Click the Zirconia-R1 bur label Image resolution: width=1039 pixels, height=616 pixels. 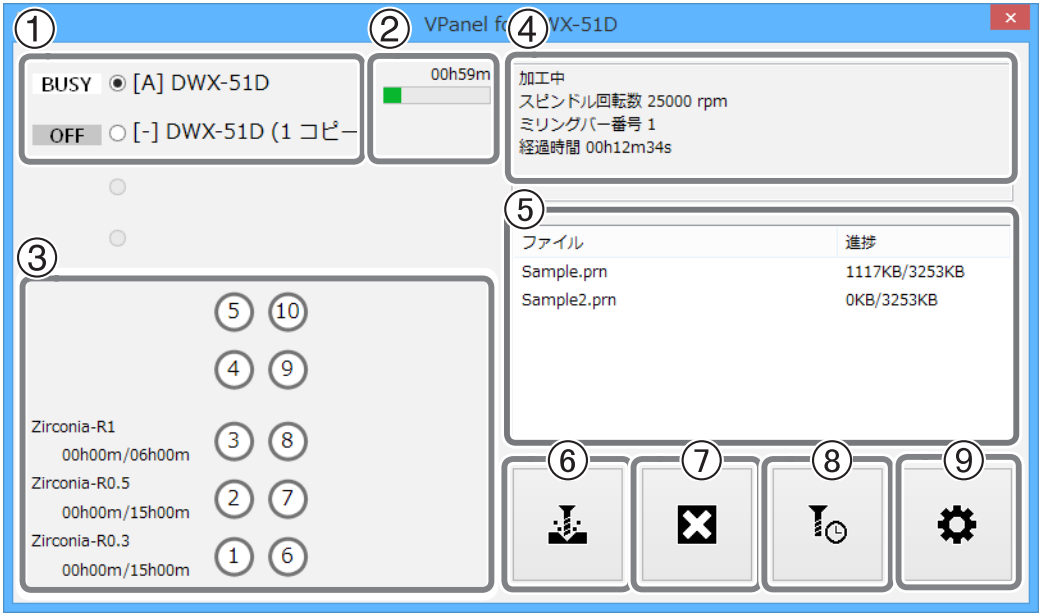coord(73,427)
